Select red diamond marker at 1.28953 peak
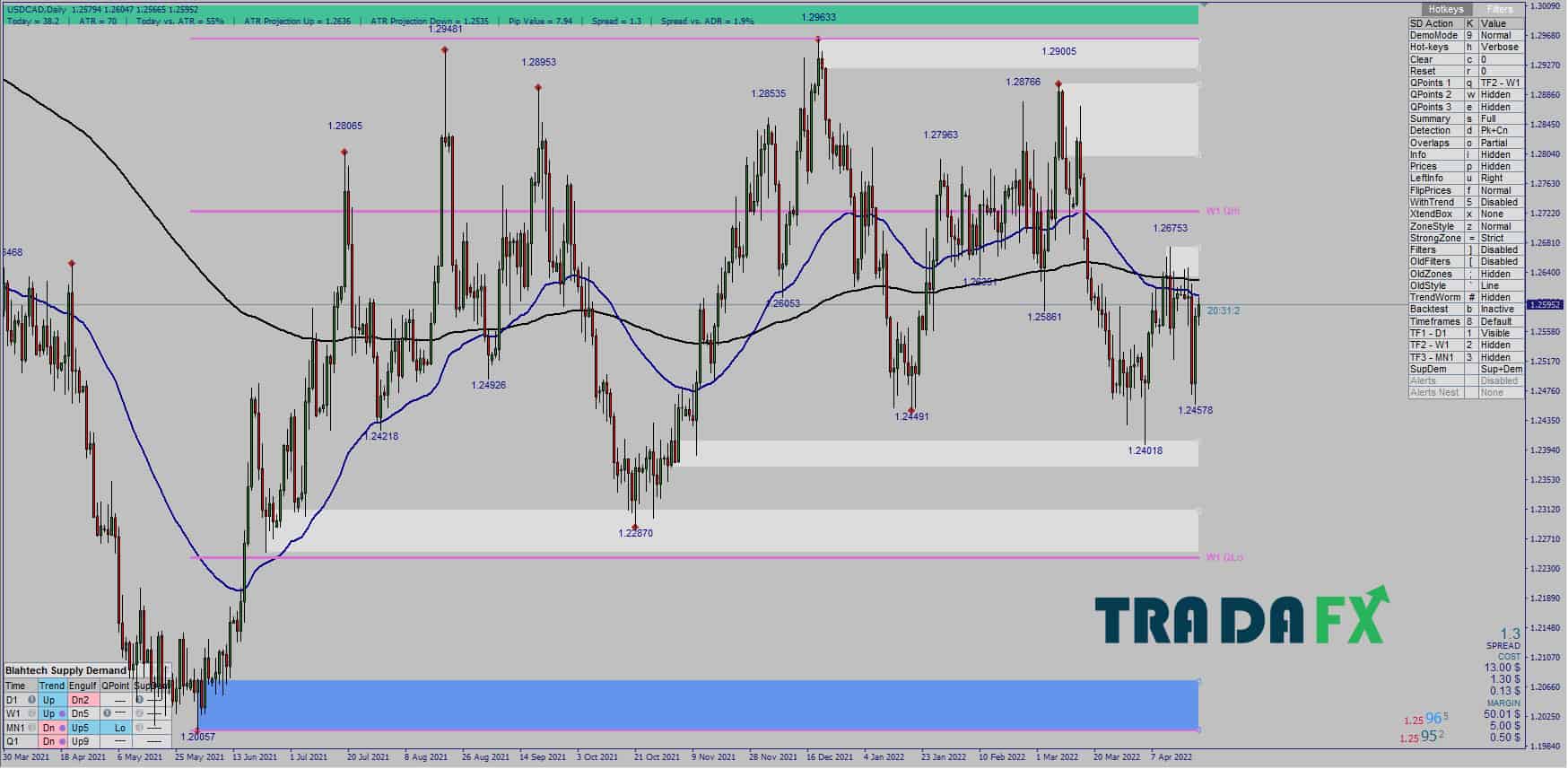This screenshot has height=769, width=1568. click(538, 87)
